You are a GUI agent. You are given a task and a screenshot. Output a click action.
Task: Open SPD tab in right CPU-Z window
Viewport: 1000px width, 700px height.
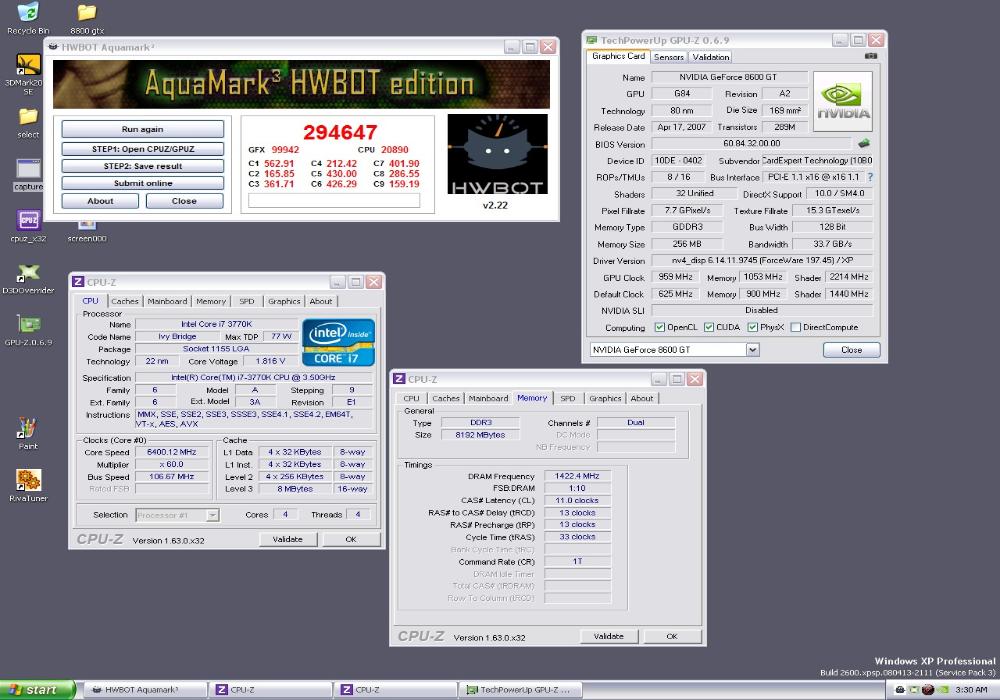tap(568, 398)
